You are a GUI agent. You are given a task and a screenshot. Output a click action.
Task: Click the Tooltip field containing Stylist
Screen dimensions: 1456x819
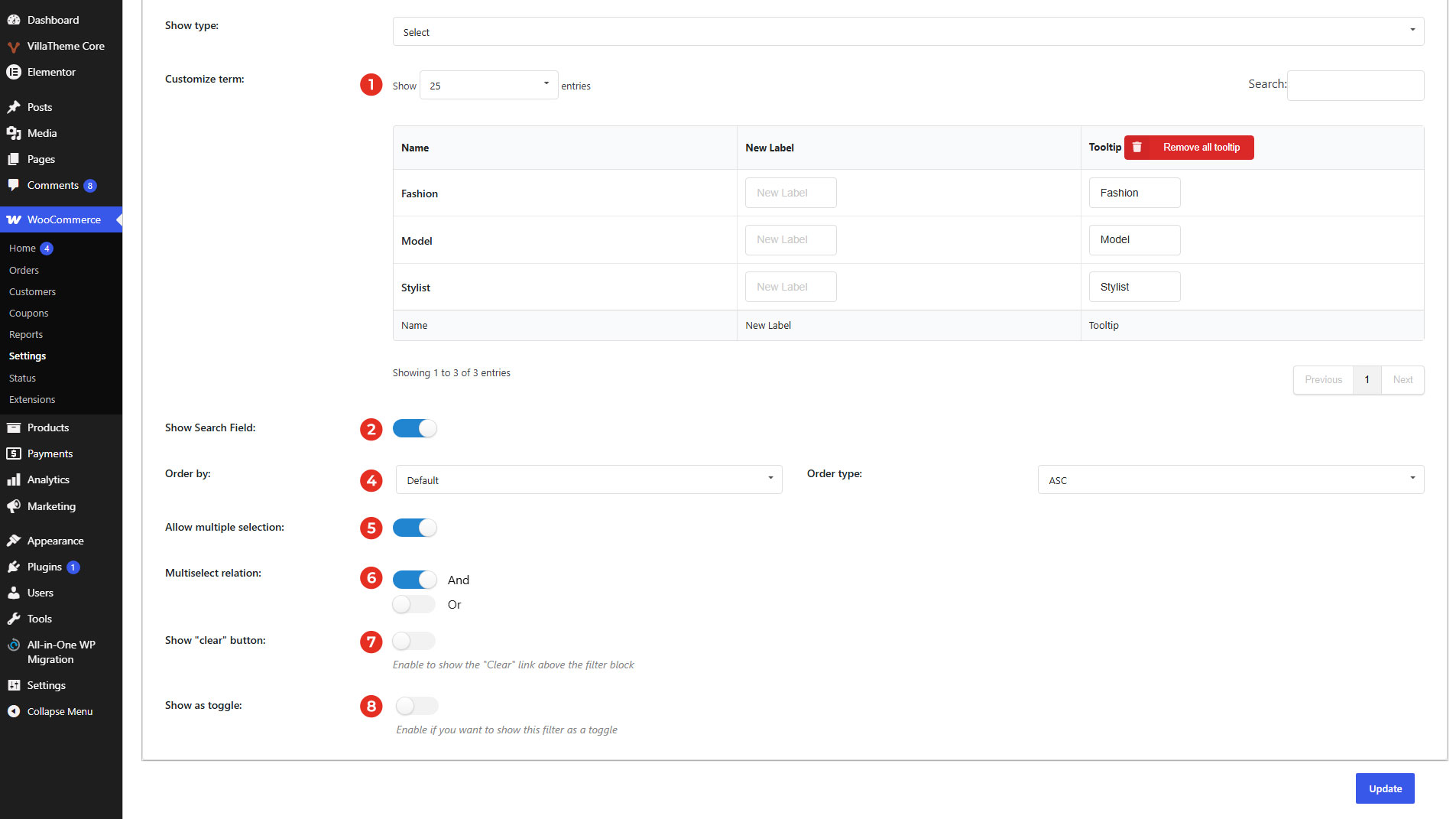point(1134,287)
